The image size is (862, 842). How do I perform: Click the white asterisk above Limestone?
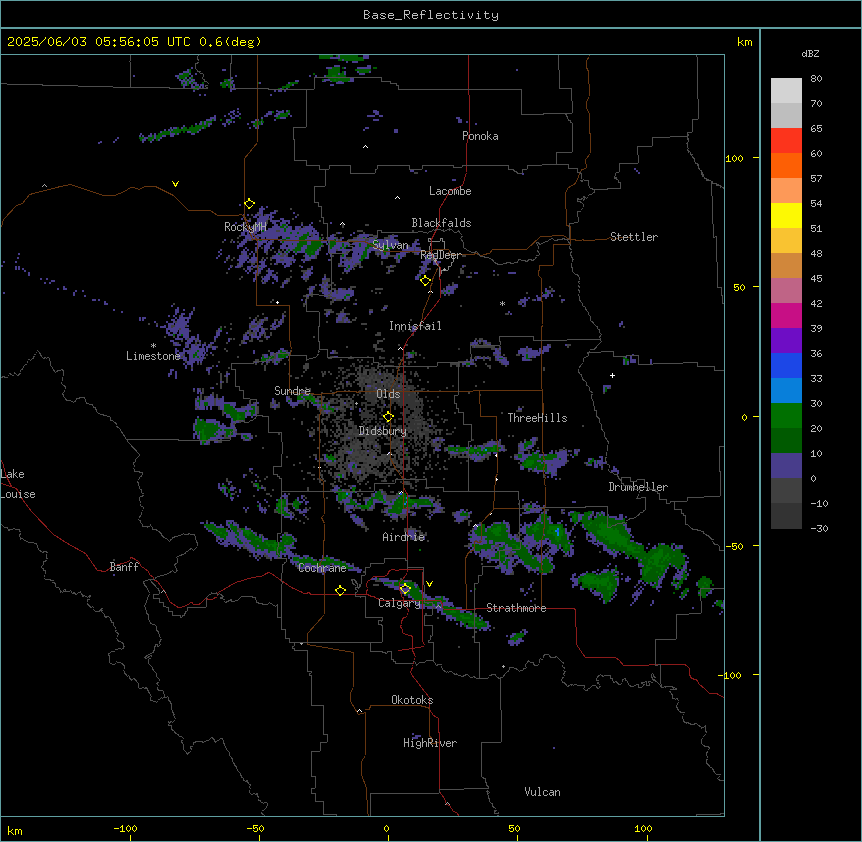(153, 346)
